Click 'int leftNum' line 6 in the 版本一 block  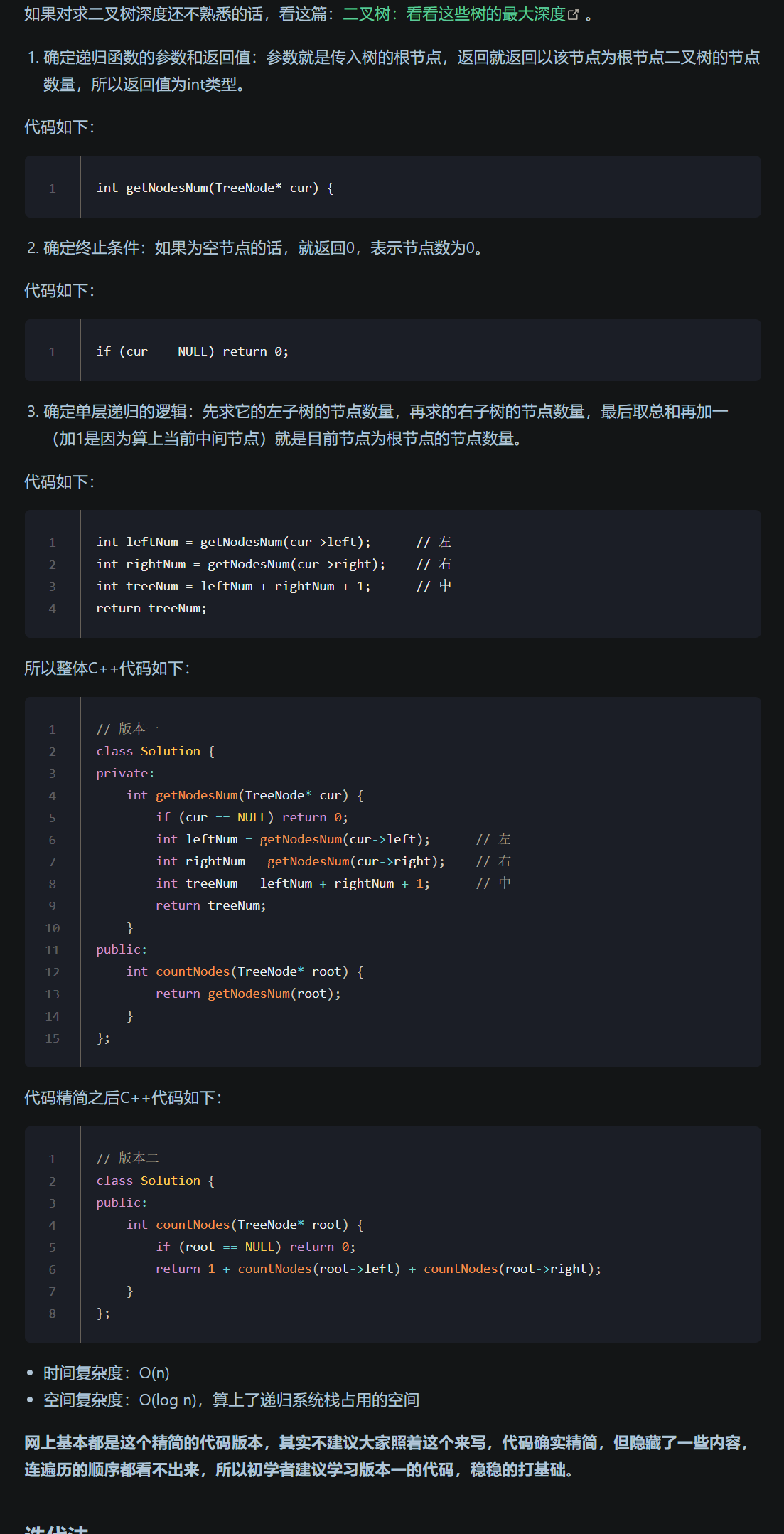click(x=293, y=839)
